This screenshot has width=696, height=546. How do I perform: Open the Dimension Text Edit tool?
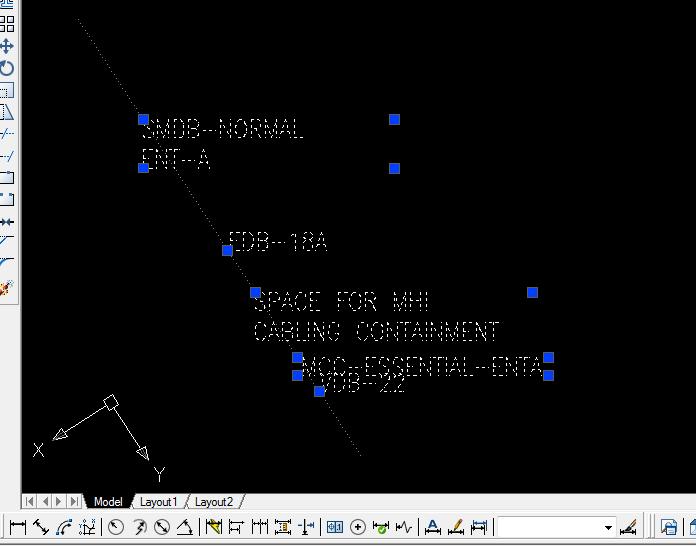tap(456, 527)
